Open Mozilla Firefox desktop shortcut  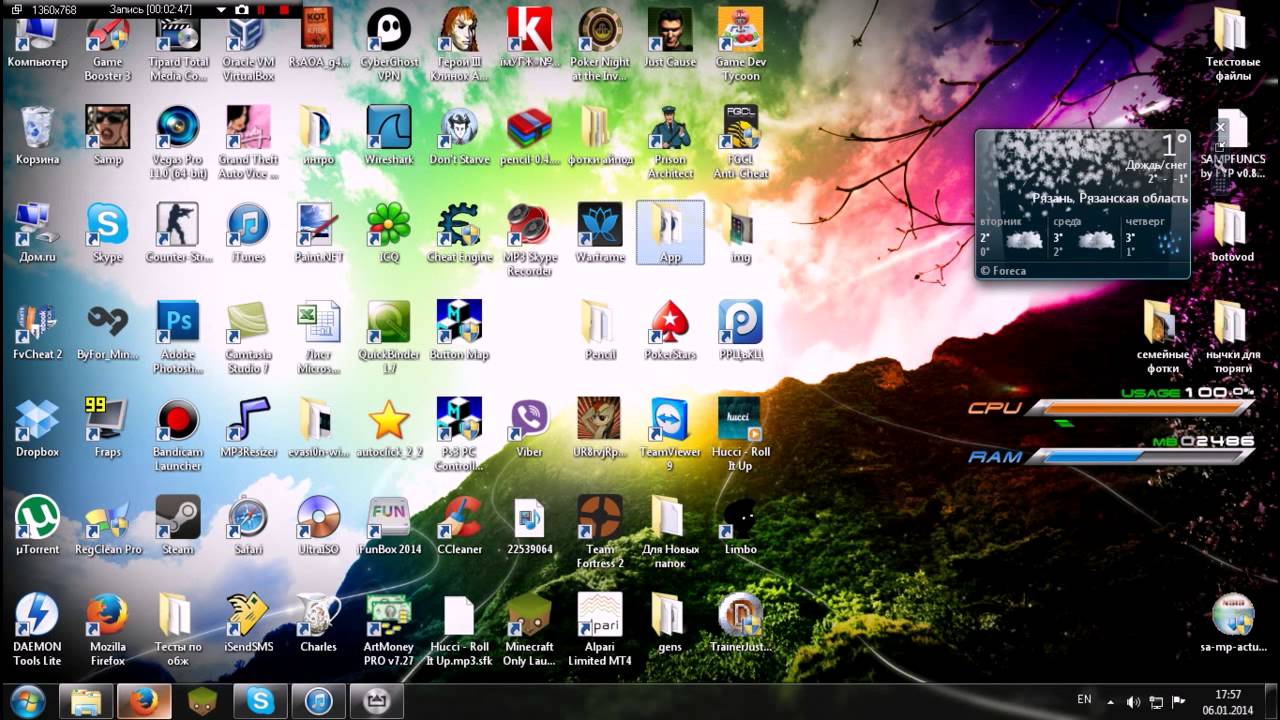[x=107, y=630]
